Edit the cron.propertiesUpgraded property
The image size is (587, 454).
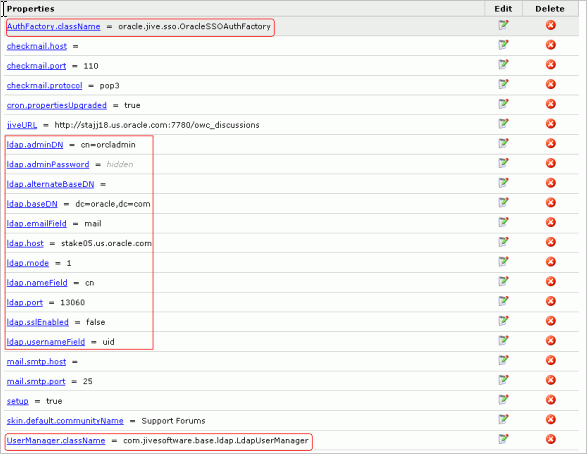[504, 104]
